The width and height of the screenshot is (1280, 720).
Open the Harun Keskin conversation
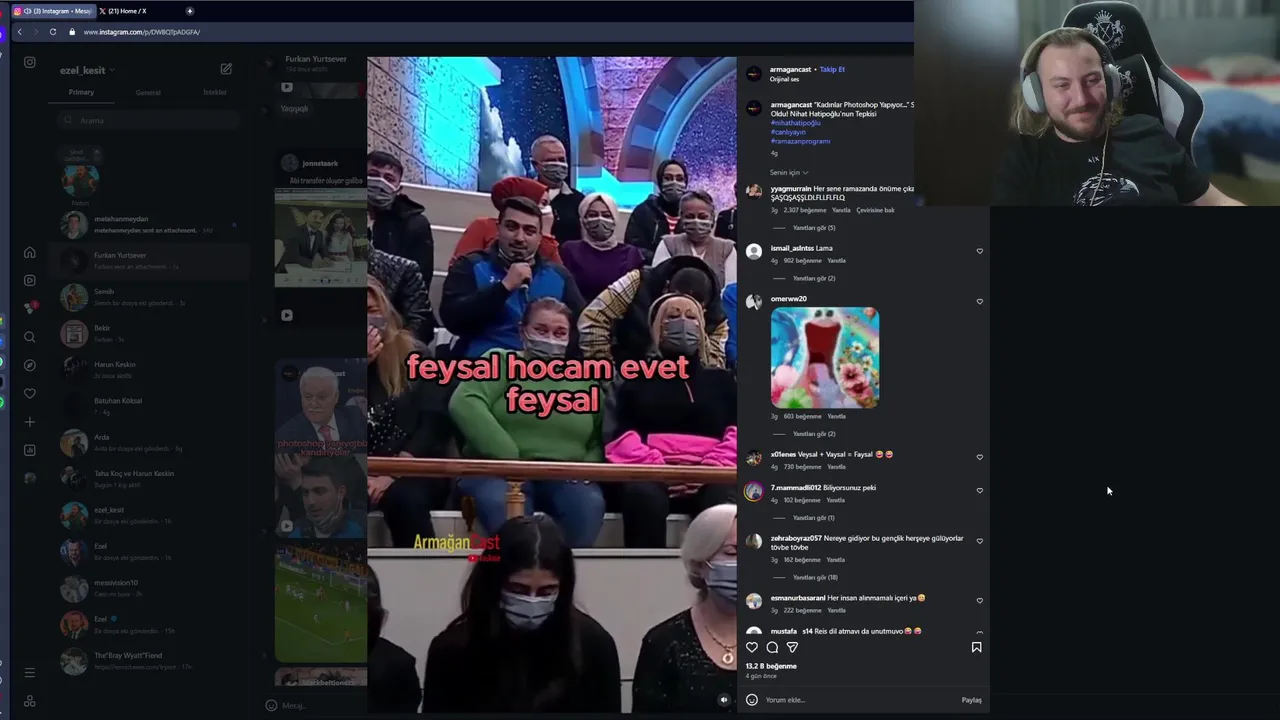pos(148,369)
